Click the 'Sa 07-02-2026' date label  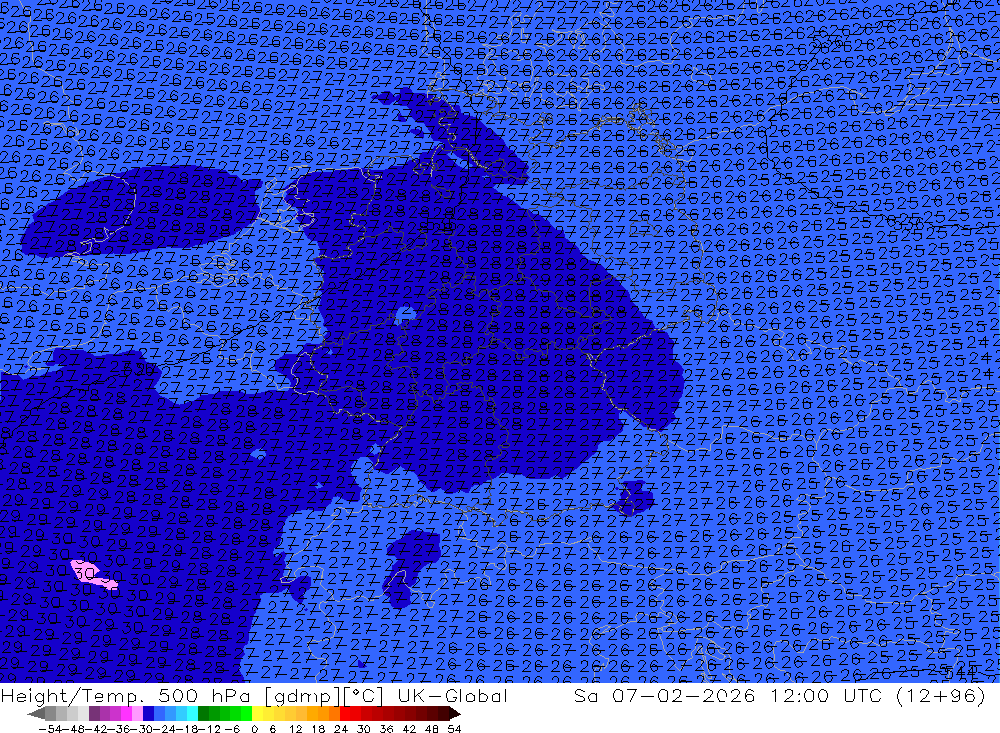point(665,695)
